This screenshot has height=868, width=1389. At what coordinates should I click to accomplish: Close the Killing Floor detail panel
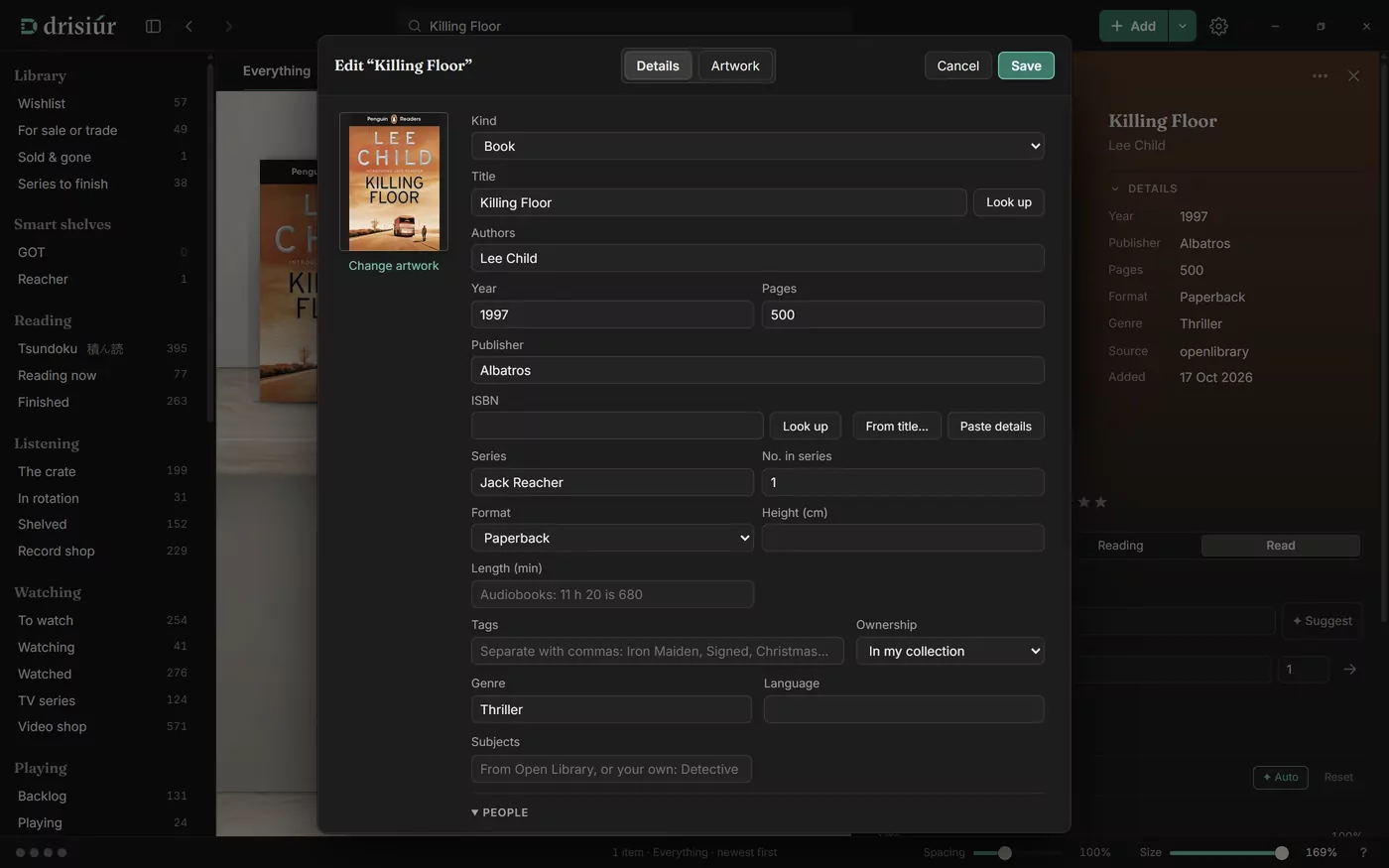point(1353,75)
